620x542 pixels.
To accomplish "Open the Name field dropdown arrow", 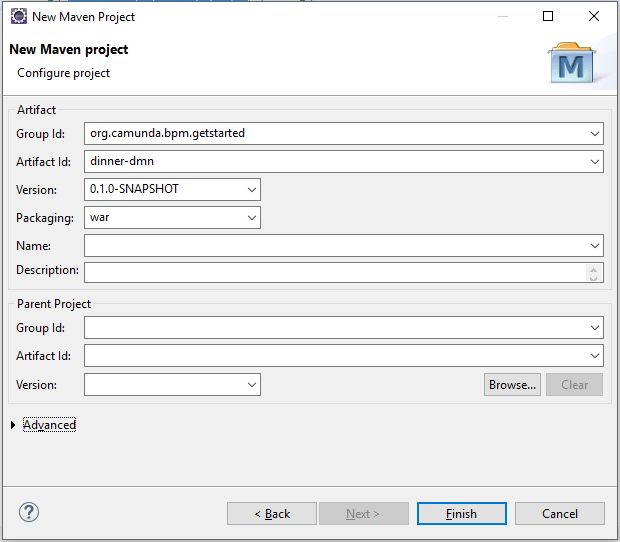I will (x=595, y=245).
